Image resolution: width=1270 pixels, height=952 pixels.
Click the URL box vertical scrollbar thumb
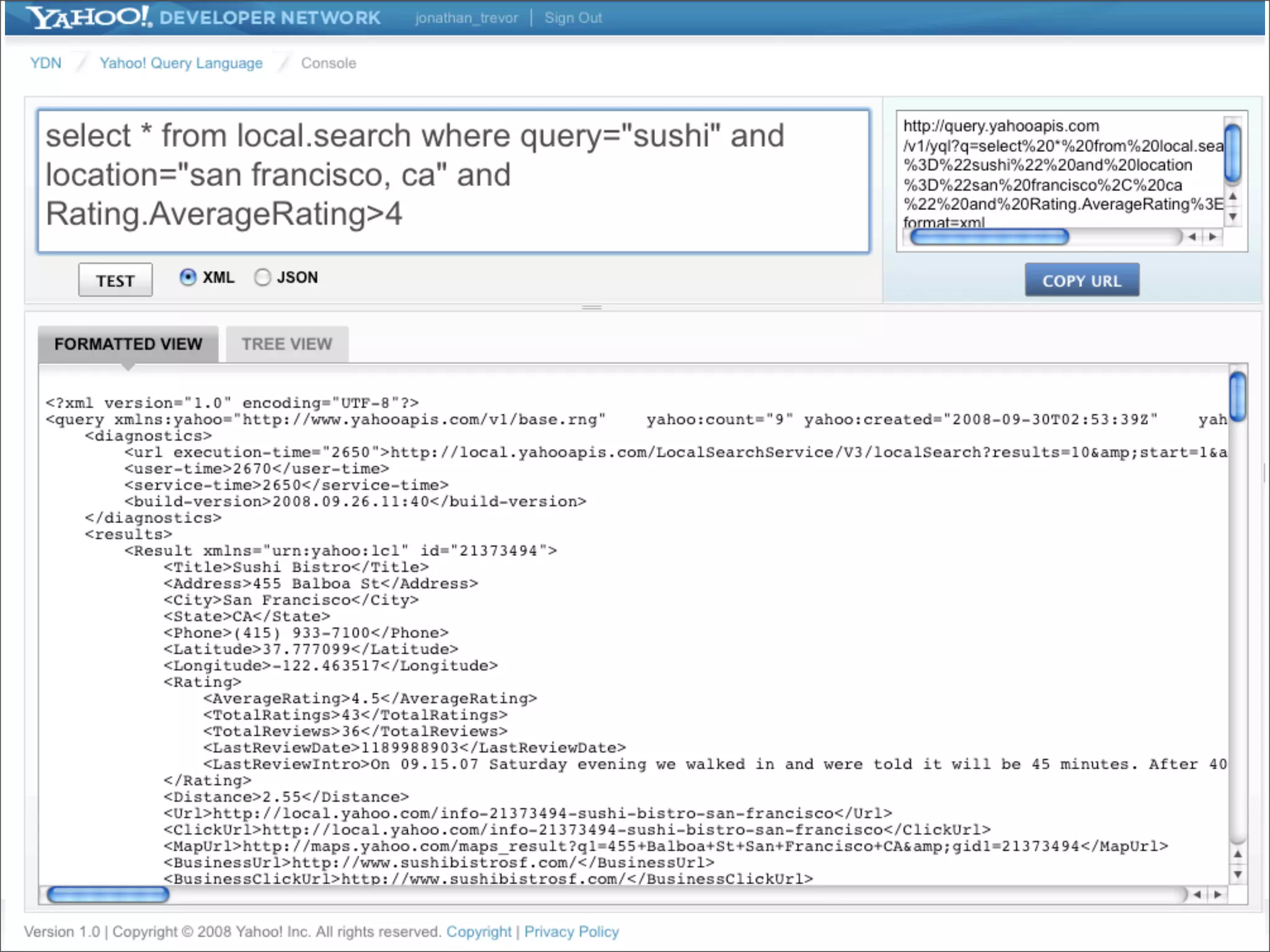coord(1233,153)
